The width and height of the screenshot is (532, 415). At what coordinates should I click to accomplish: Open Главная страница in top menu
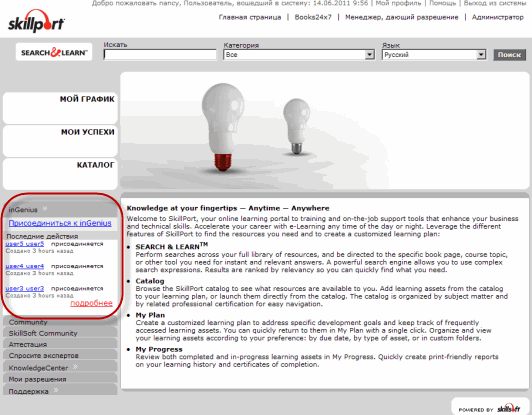pos(250,17)
